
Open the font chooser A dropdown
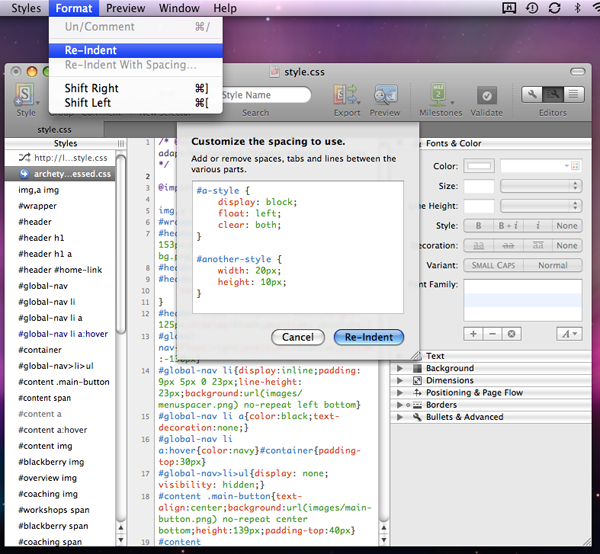[569, 334]
